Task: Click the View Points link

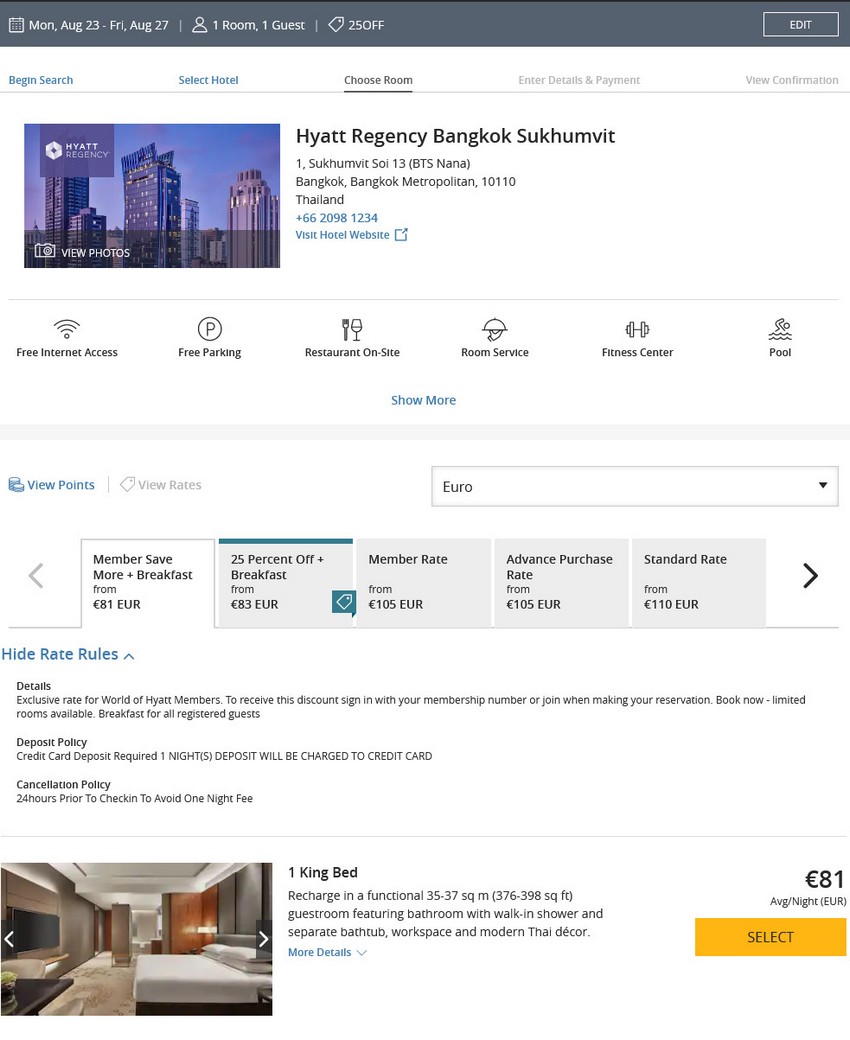Action: (61, 485)
